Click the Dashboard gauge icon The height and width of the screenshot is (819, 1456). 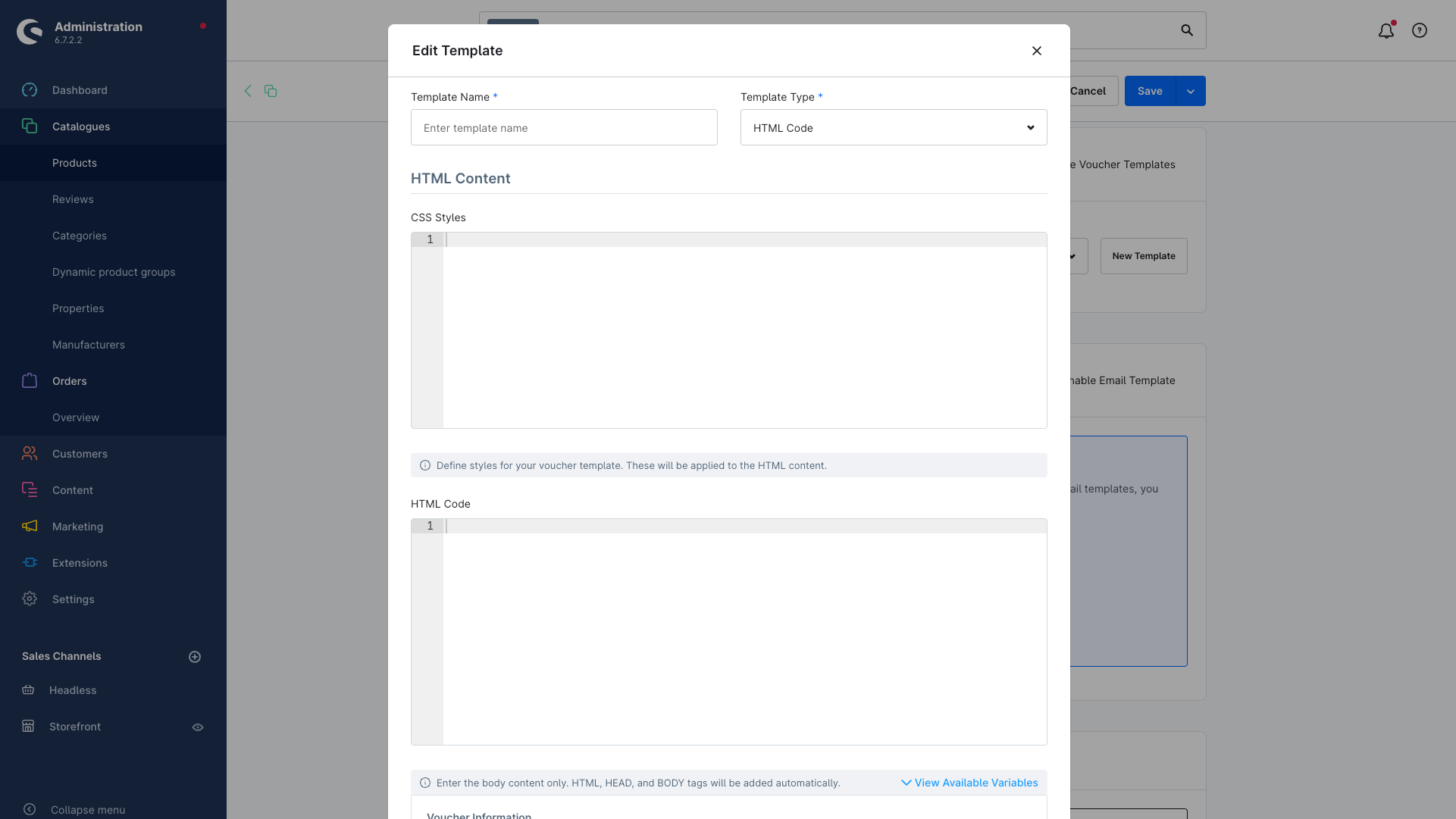tap(30, 90)
